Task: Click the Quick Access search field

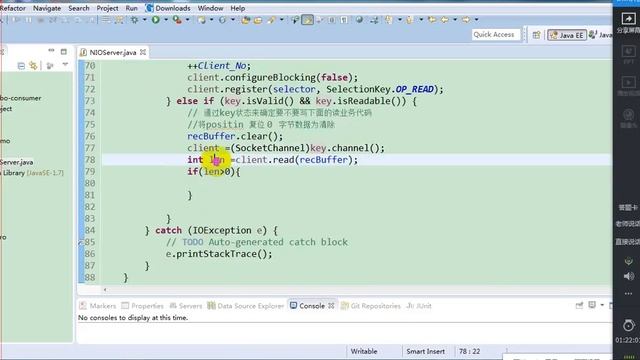Action: coord(496,35)
